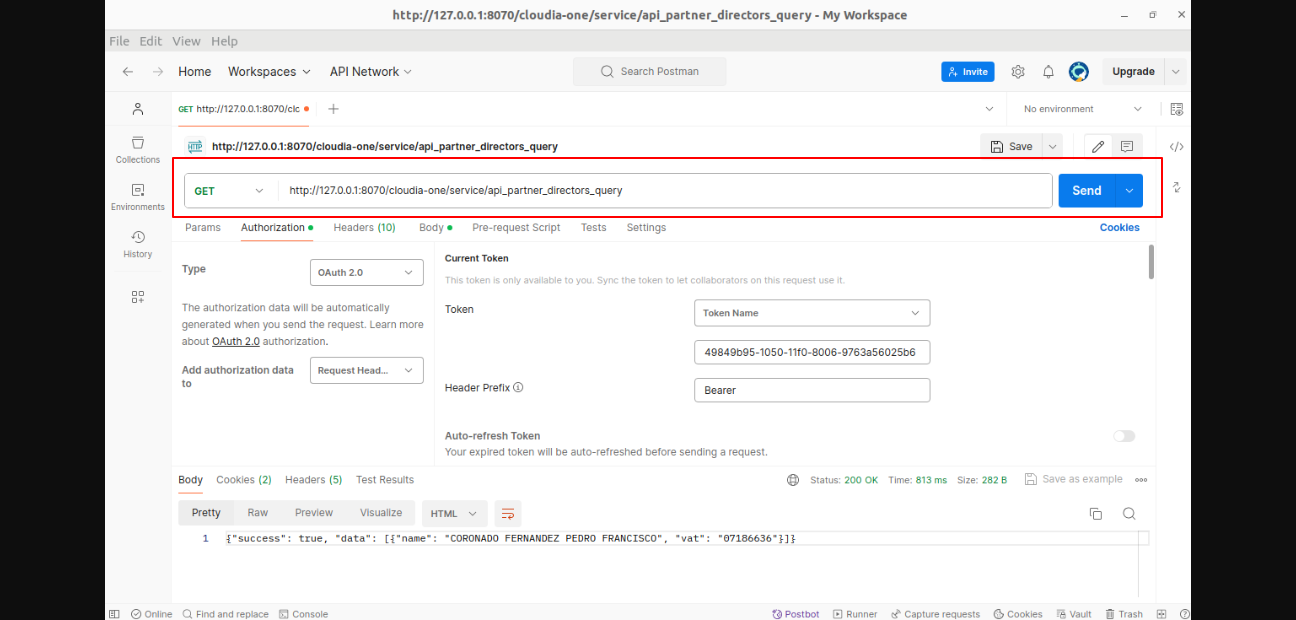This screenshot has width=1296, height=620.
Task: Click the request URL field
Action: pos(666,191)
